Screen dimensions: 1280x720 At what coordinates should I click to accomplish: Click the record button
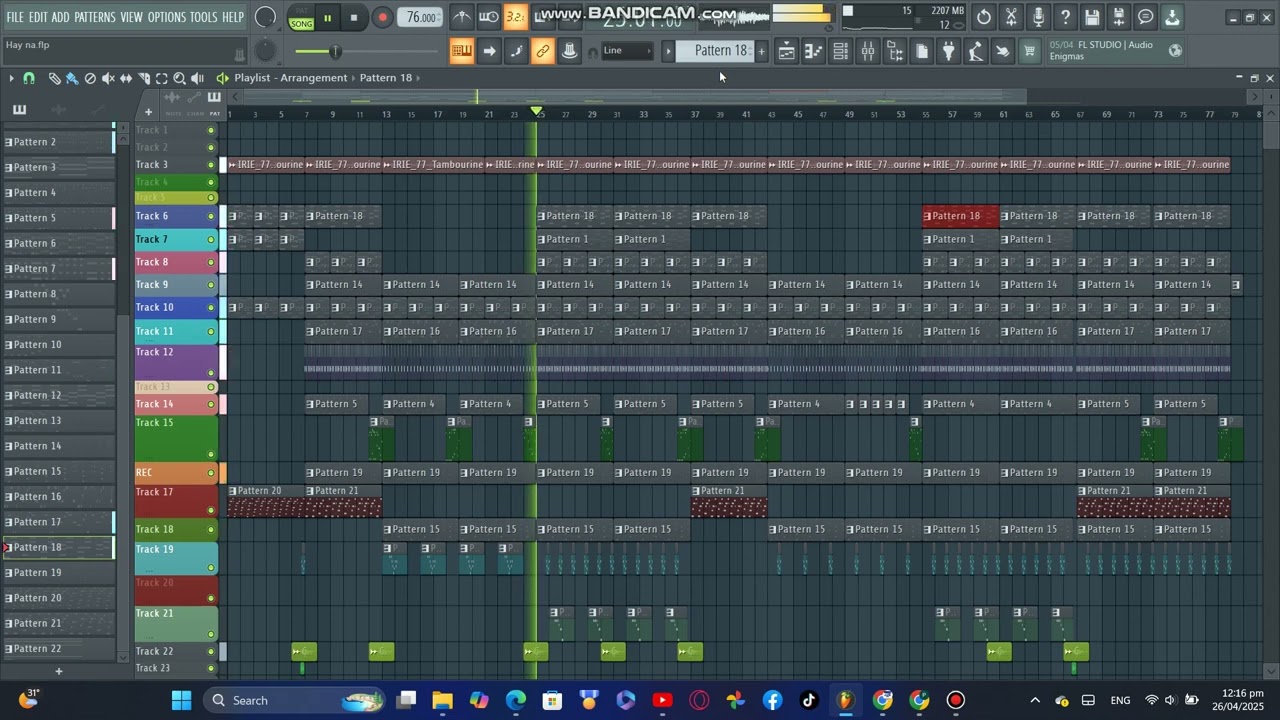click(382, 17)
